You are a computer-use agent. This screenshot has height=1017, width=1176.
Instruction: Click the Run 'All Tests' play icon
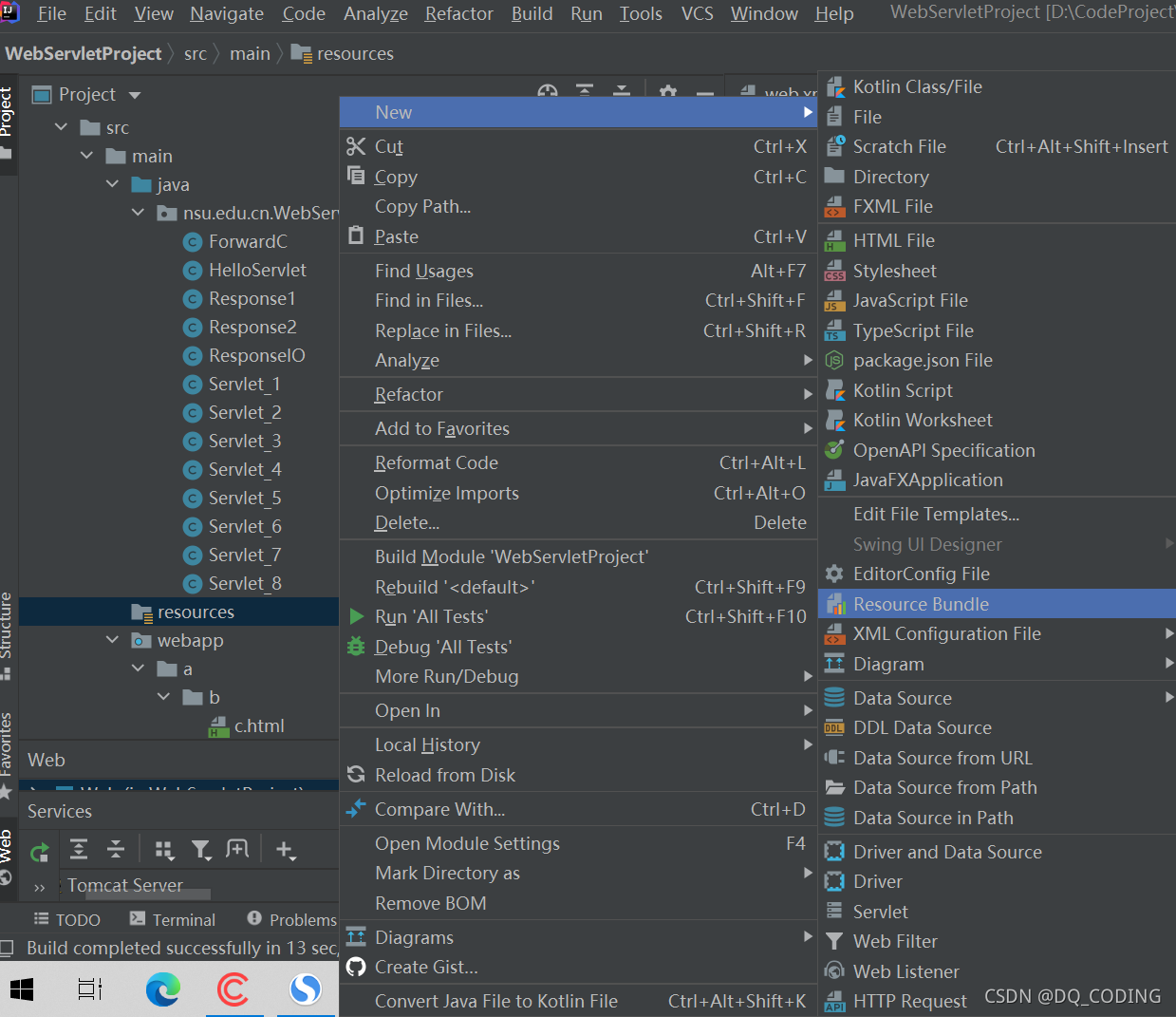click(357, 616)
